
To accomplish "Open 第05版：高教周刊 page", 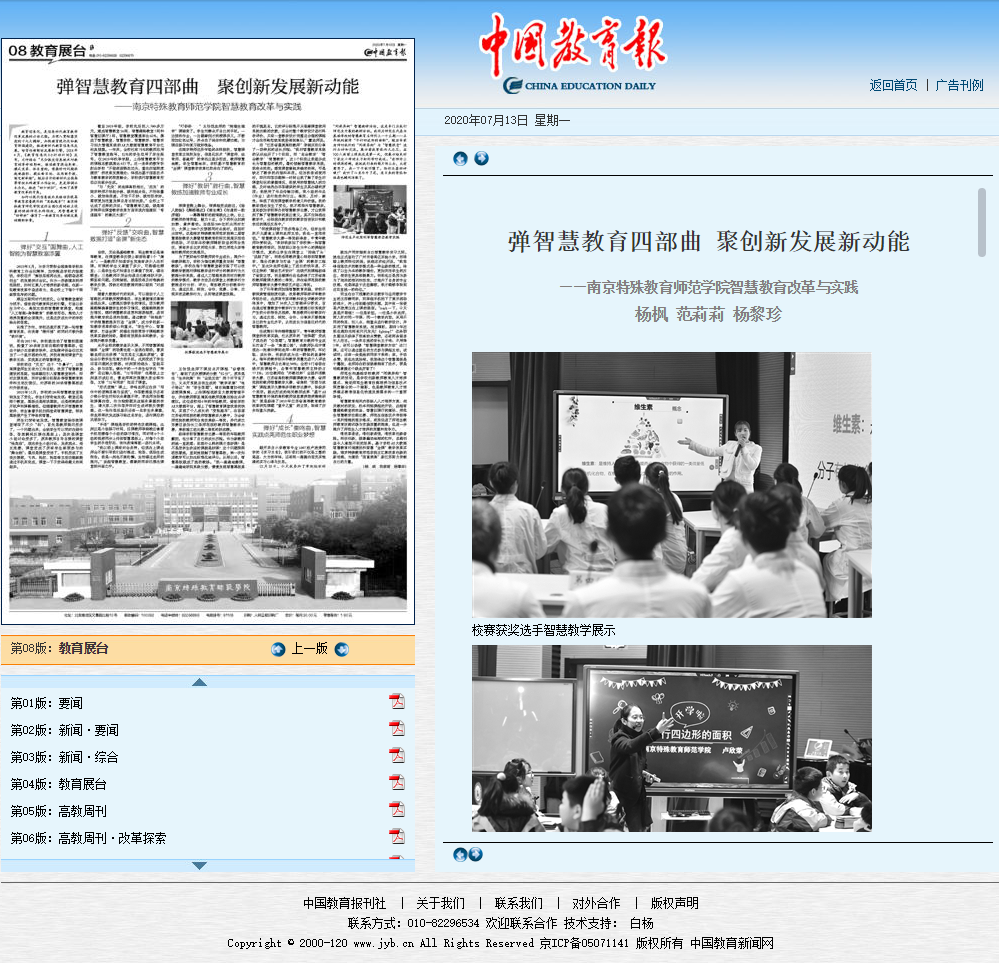I will pos(58,811).
